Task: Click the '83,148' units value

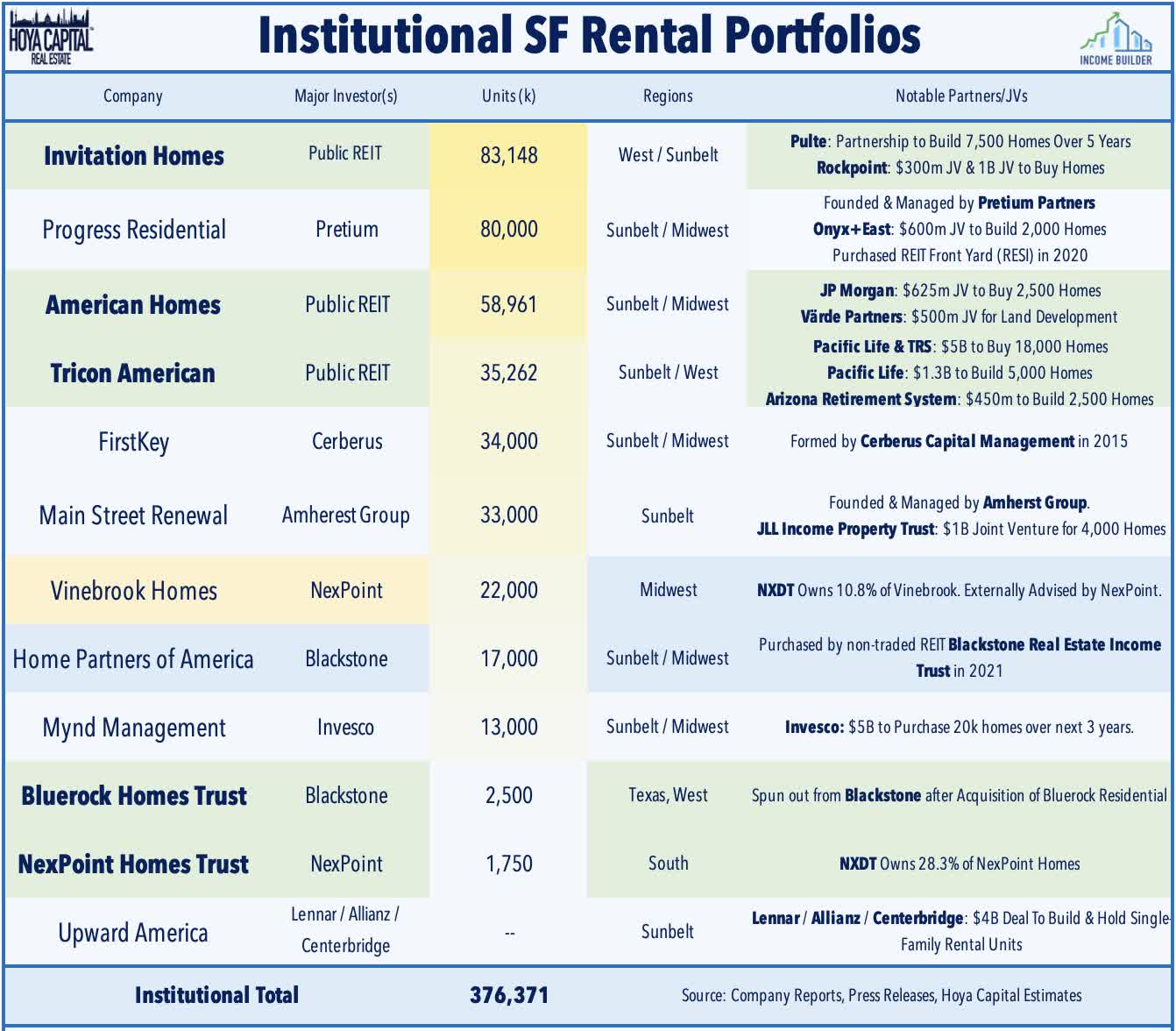Action: [509, 155]
